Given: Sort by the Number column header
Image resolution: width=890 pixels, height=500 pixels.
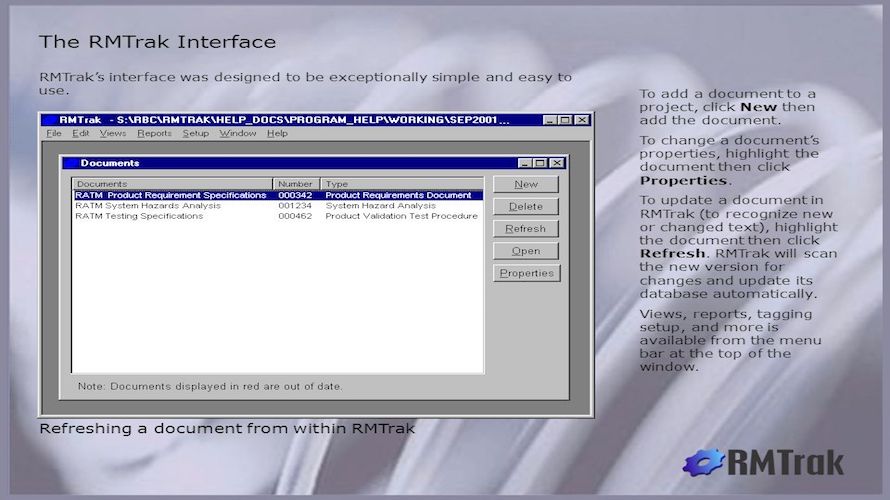Looking at the screenshot, I should click(x=296, y=184).
